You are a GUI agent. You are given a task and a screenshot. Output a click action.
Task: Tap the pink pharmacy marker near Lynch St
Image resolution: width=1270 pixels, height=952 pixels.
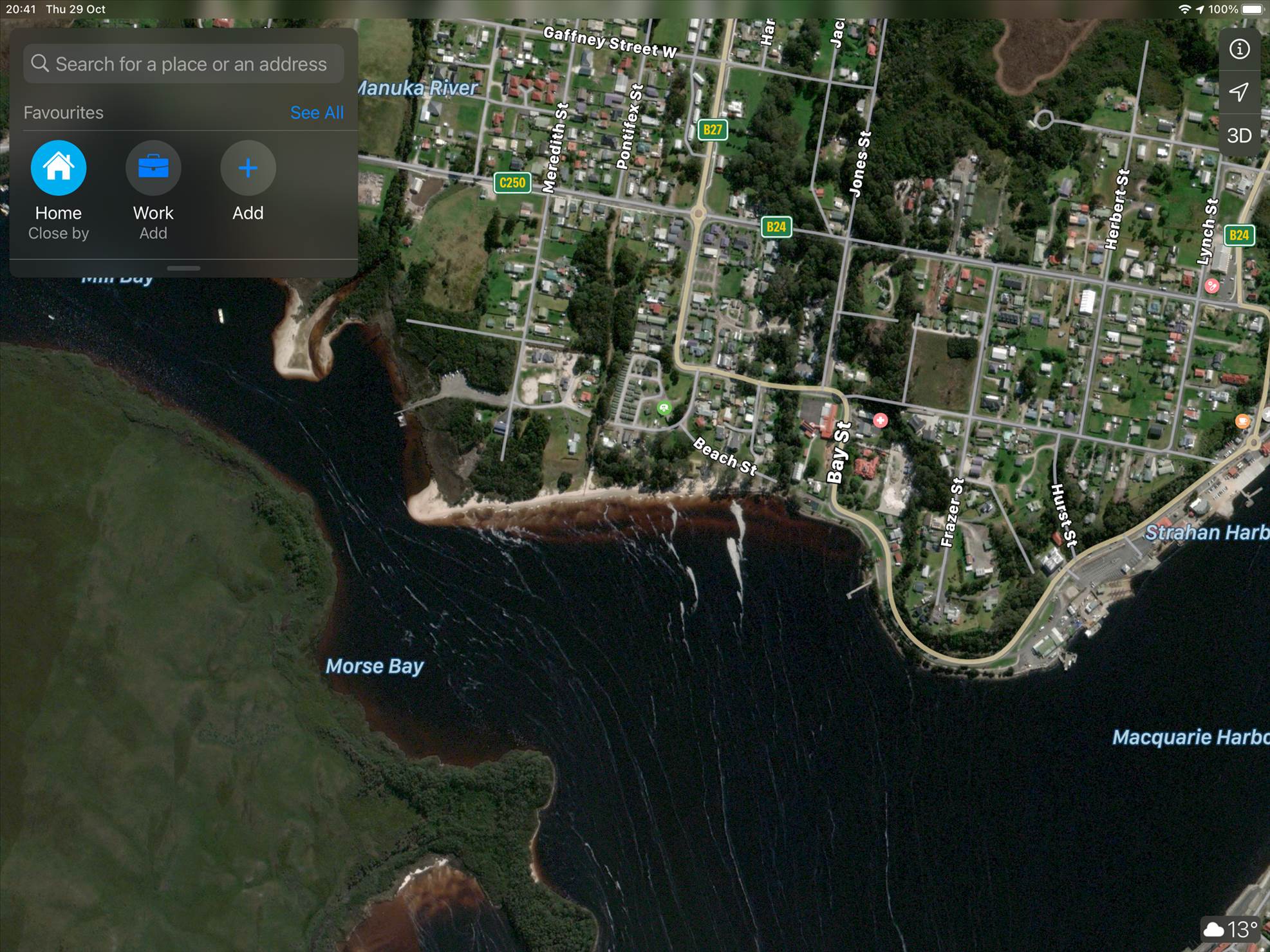pyautogui.click(x=1211, y=286)
